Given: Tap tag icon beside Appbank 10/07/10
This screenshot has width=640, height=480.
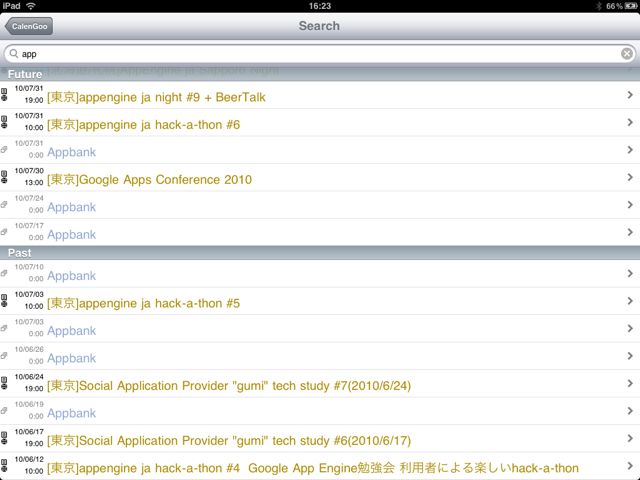Looking at the screenshot, I should point(4,273).
